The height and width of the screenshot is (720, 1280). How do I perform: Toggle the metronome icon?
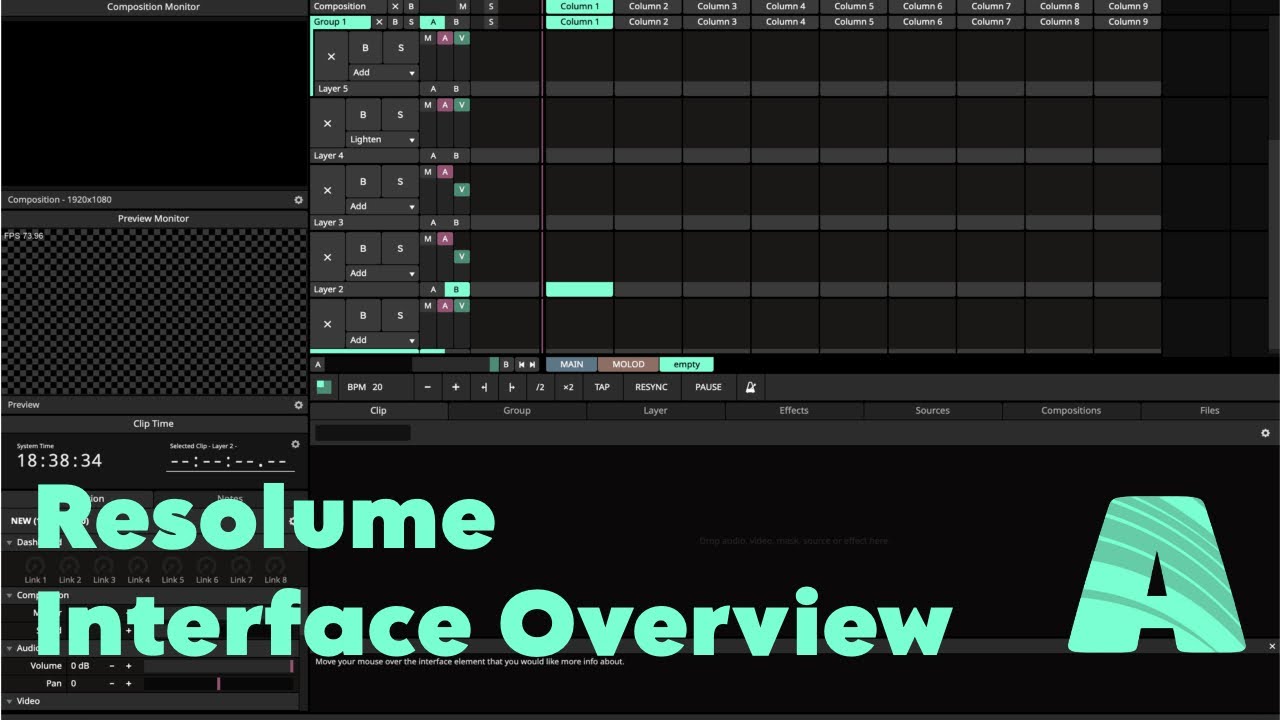pyautogui.click(x=751, y=387)
